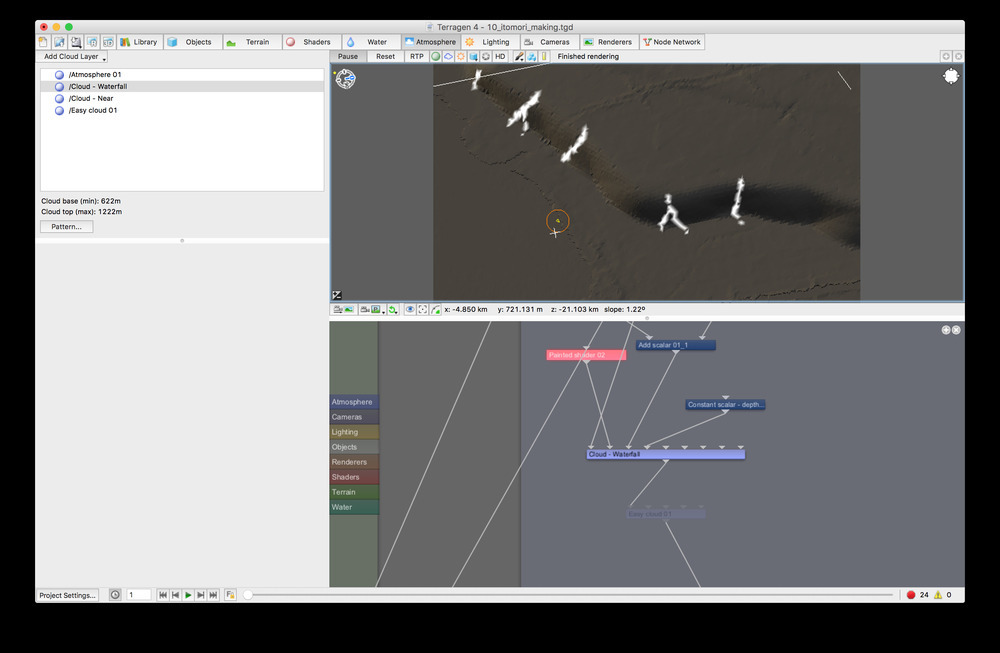Click the camera perspective mode icon
The image size is (1000, 653).
tap(371, 309)
